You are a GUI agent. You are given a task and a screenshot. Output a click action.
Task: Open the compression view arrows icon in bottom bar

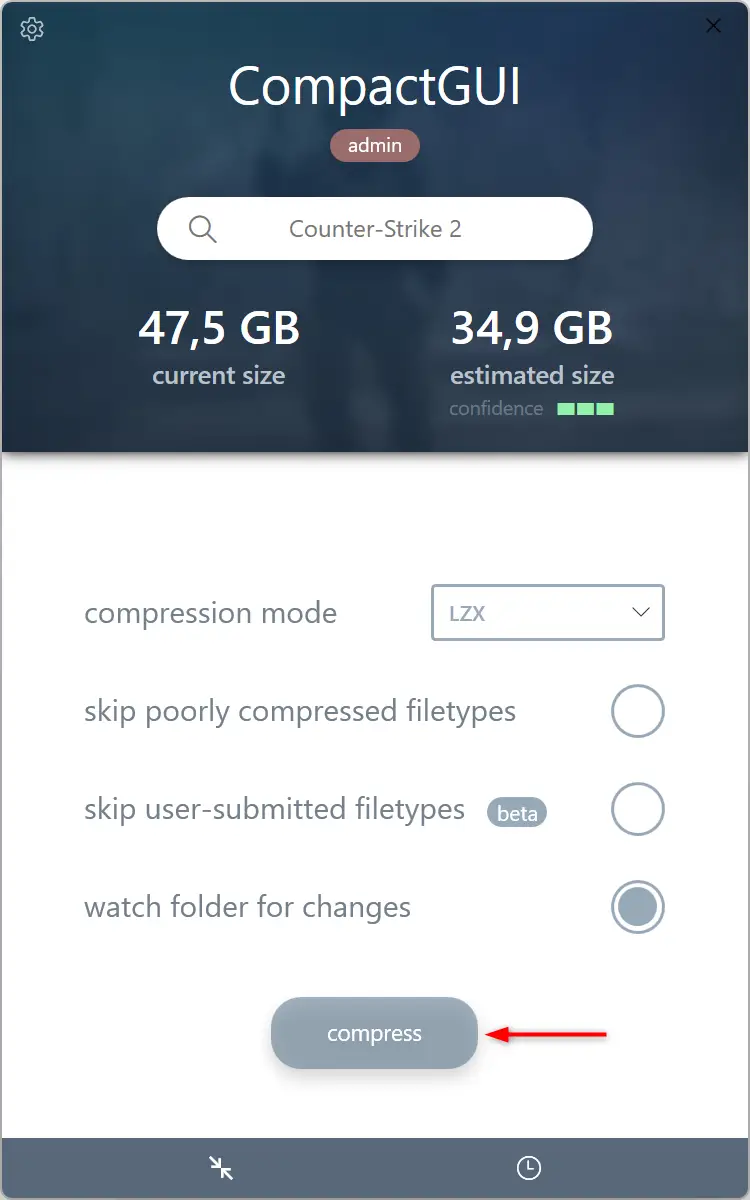pyautogui.click(x=221, y=1167)
